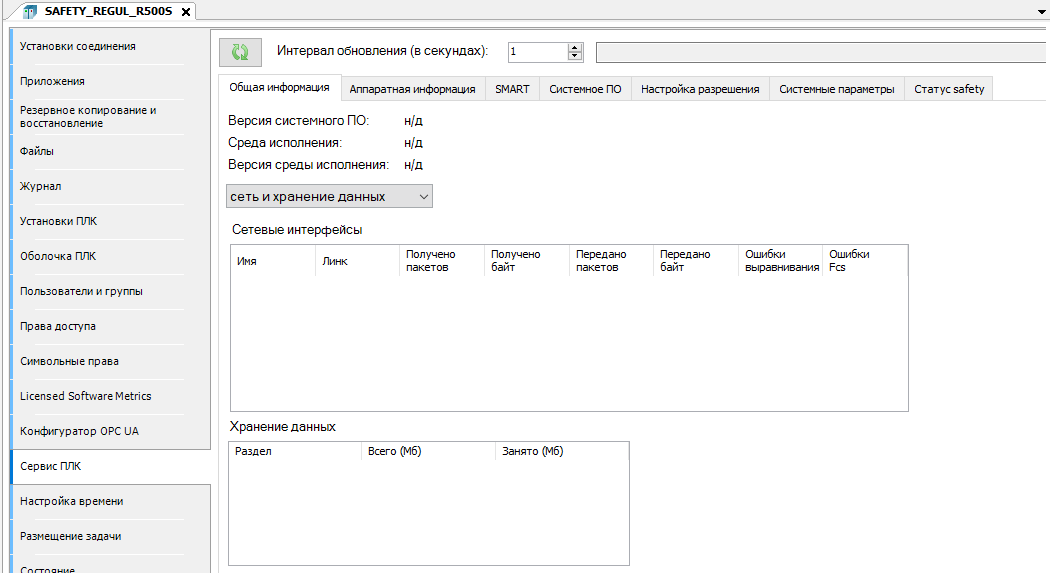Click the update interval input field

pyautogui.click(x=537, y=52)
